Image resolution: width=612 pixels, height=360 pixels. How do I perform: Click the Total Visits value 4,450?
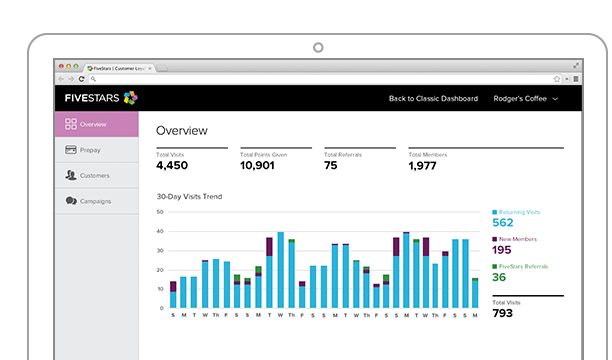coord(172,166)
